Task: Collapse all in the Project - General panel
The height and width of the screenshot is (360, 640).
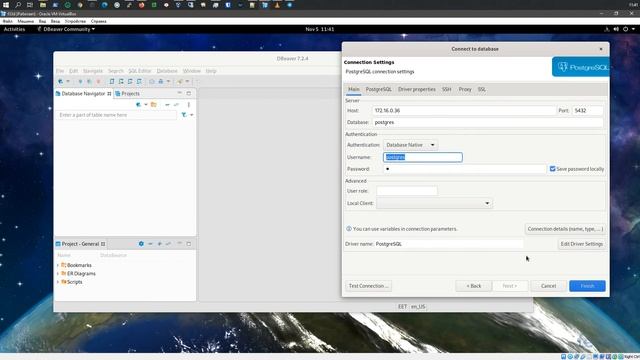Action: pyautogui.click(x=150, y=244)
